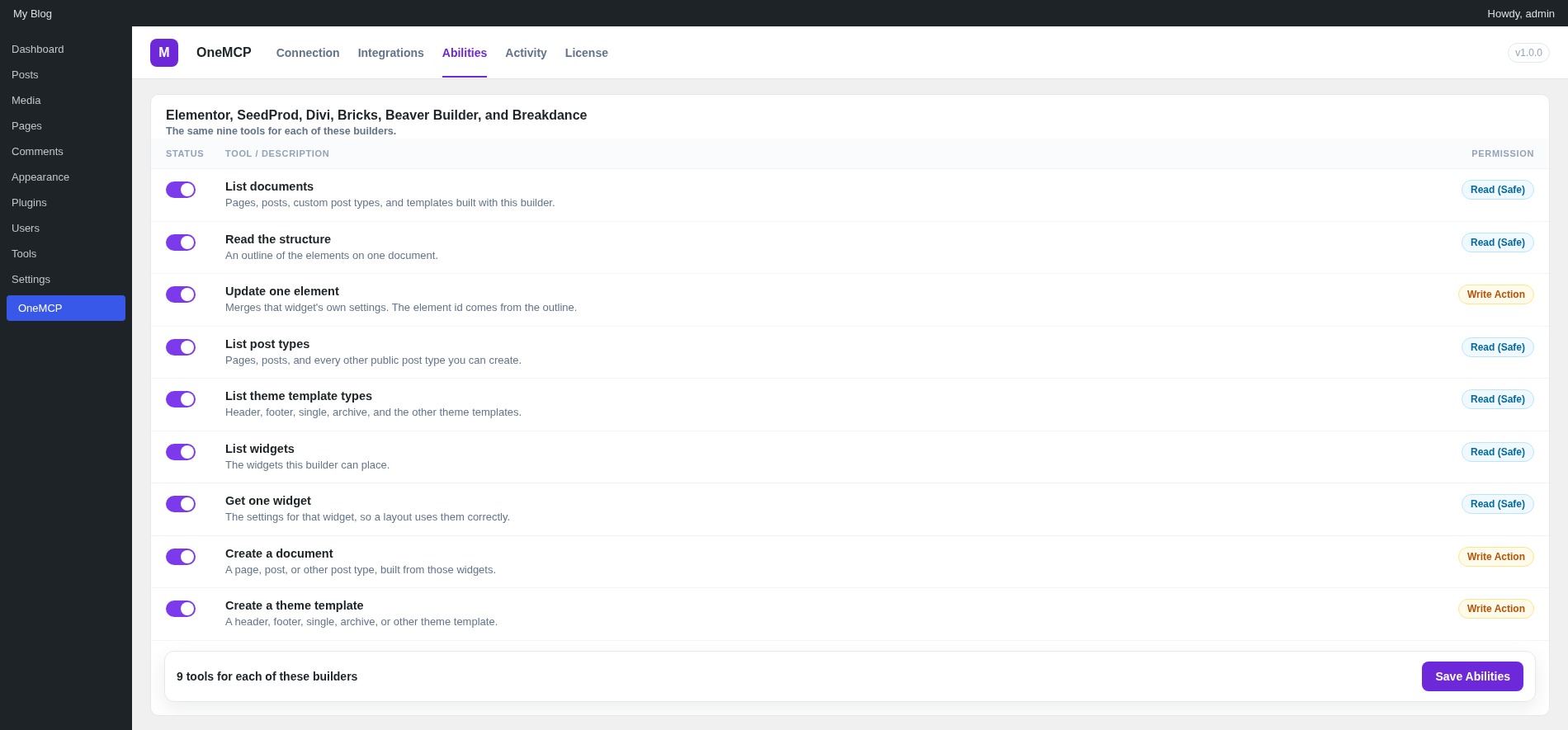
Task: Click Write Action badge for Update one element
Action: [x=1496, y=294]
